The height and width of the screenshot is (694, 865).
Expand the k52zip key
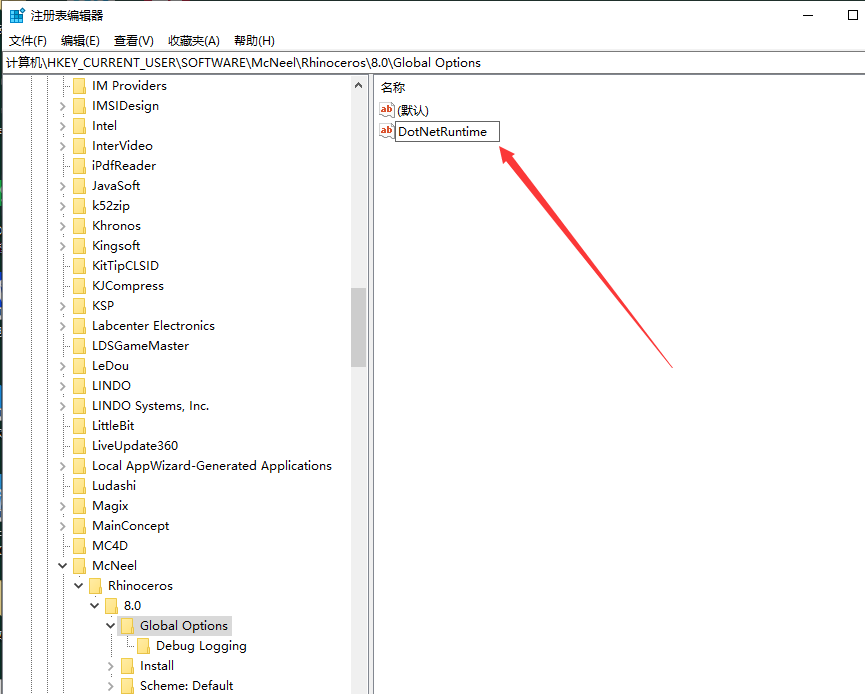click(62, 206)
